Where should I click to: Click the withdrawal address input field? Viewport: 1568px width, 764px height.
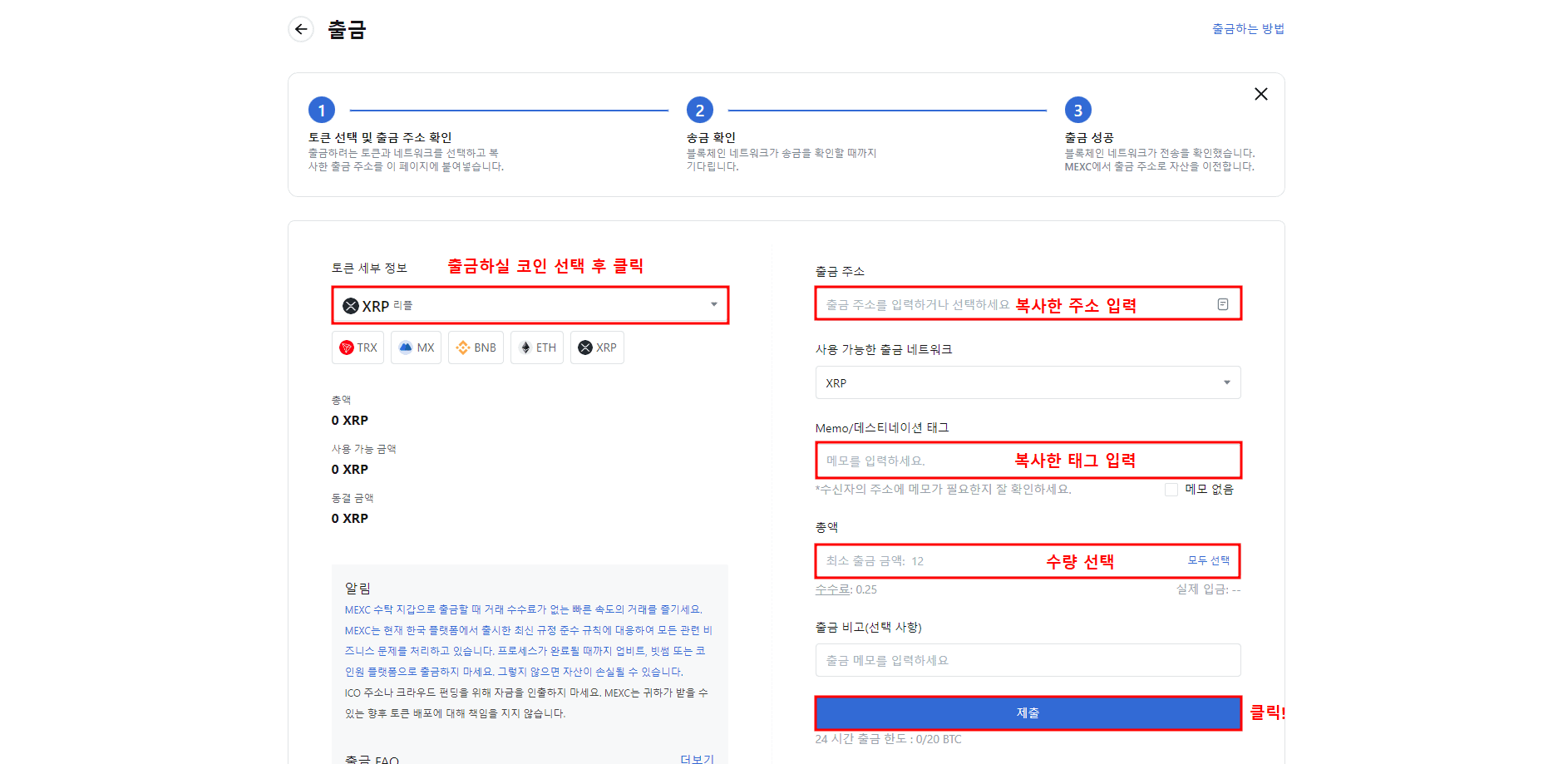pyautogui.click(x=915, y=303)
